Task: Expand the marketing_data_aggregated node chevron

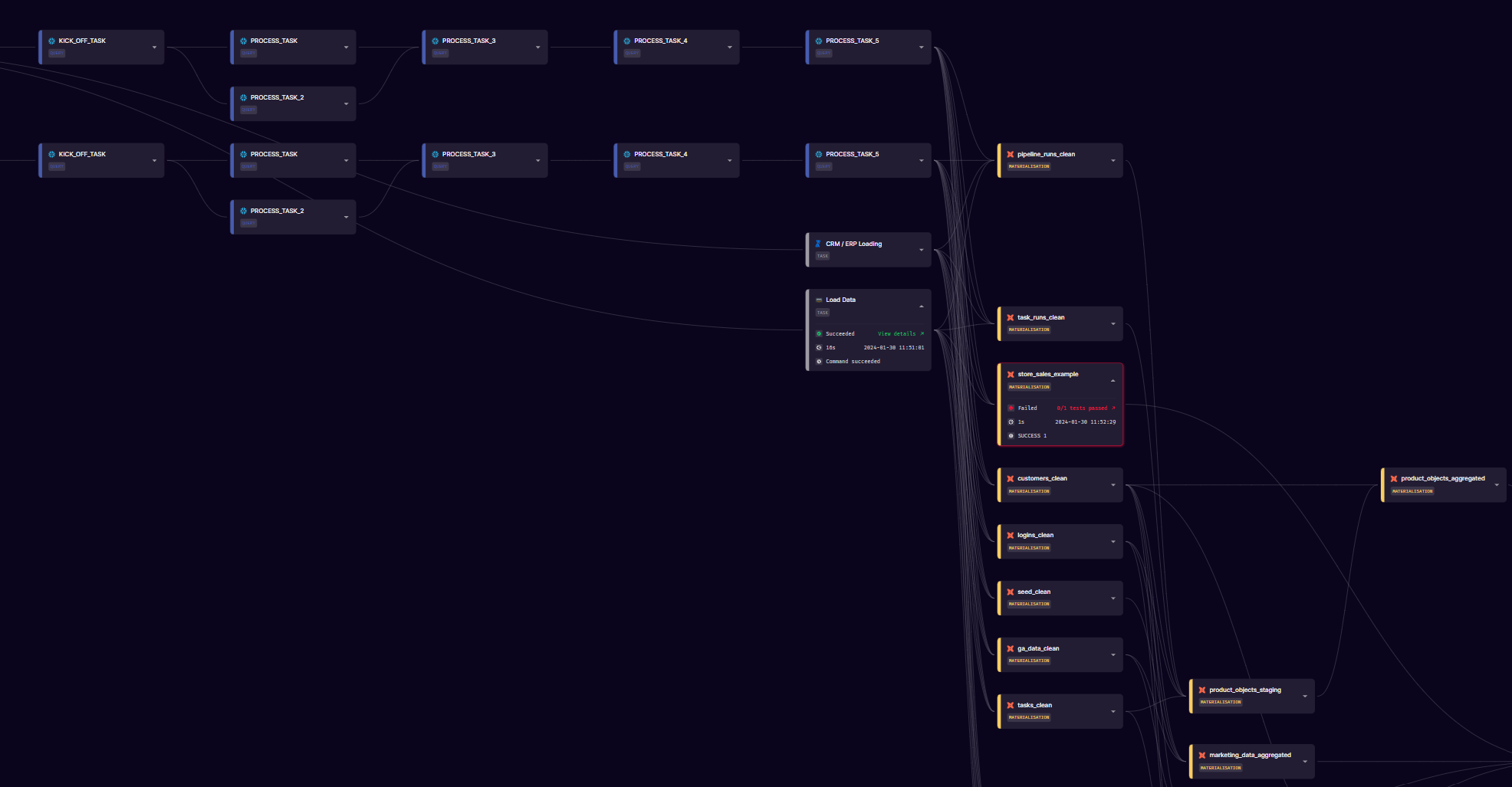Action: [x=1305, y=761]
